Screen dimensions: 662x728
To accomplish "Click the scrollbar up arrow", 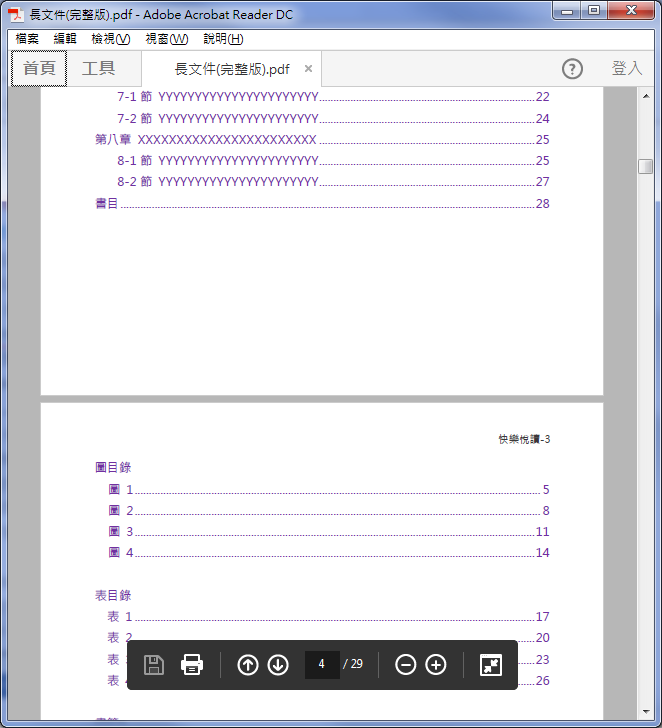I will click(646, 96).
